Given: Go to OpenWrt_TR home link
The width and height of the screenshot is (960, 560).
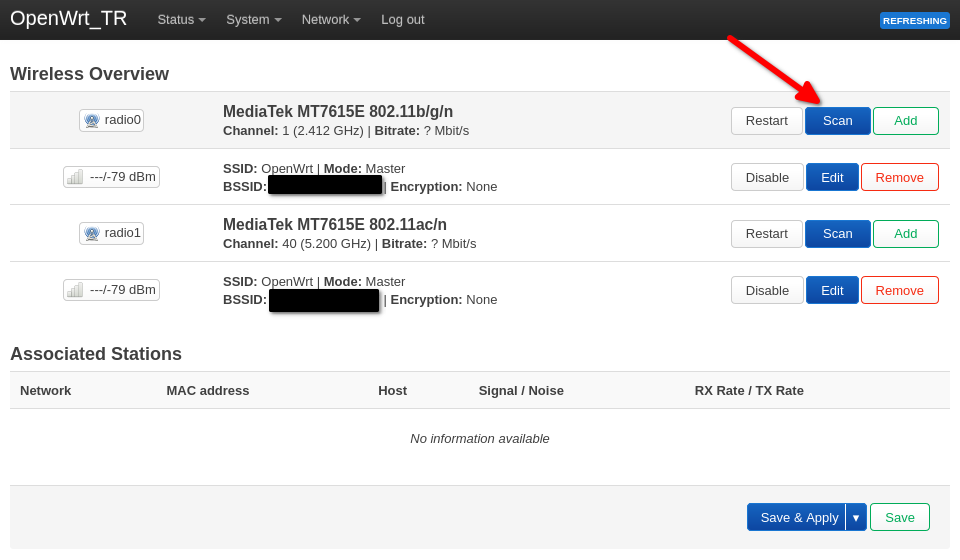Looking at the screenshot, I should 69,18.
